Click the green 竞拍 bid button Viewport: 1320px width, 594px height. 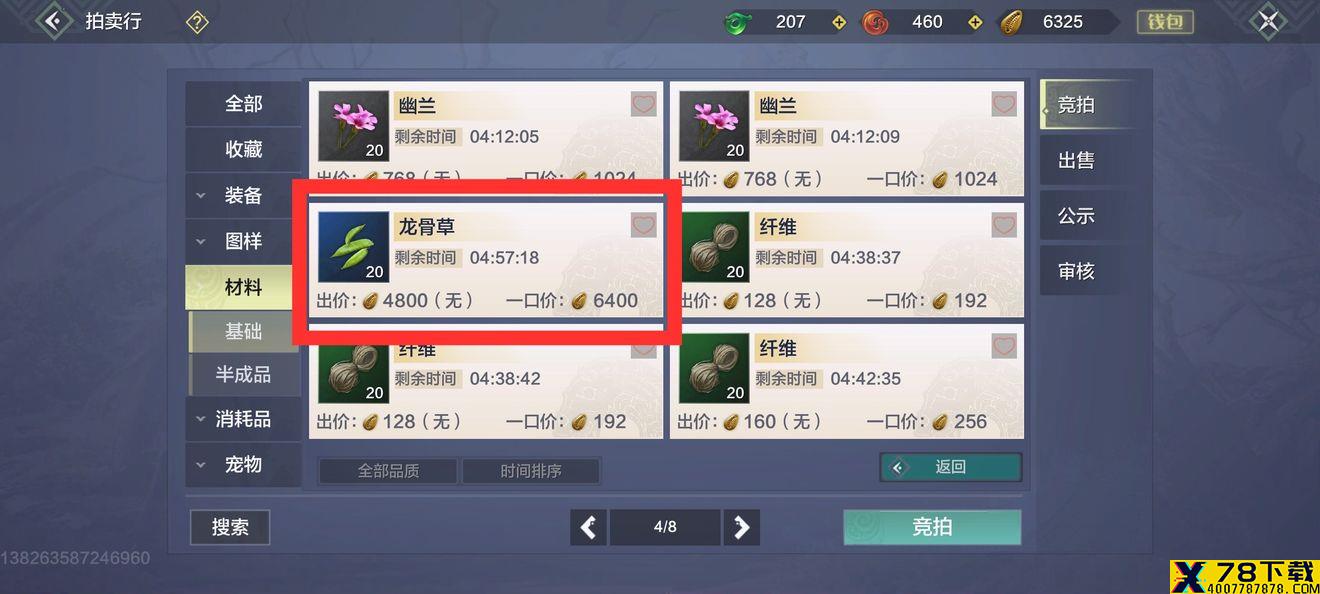(932, 527)
